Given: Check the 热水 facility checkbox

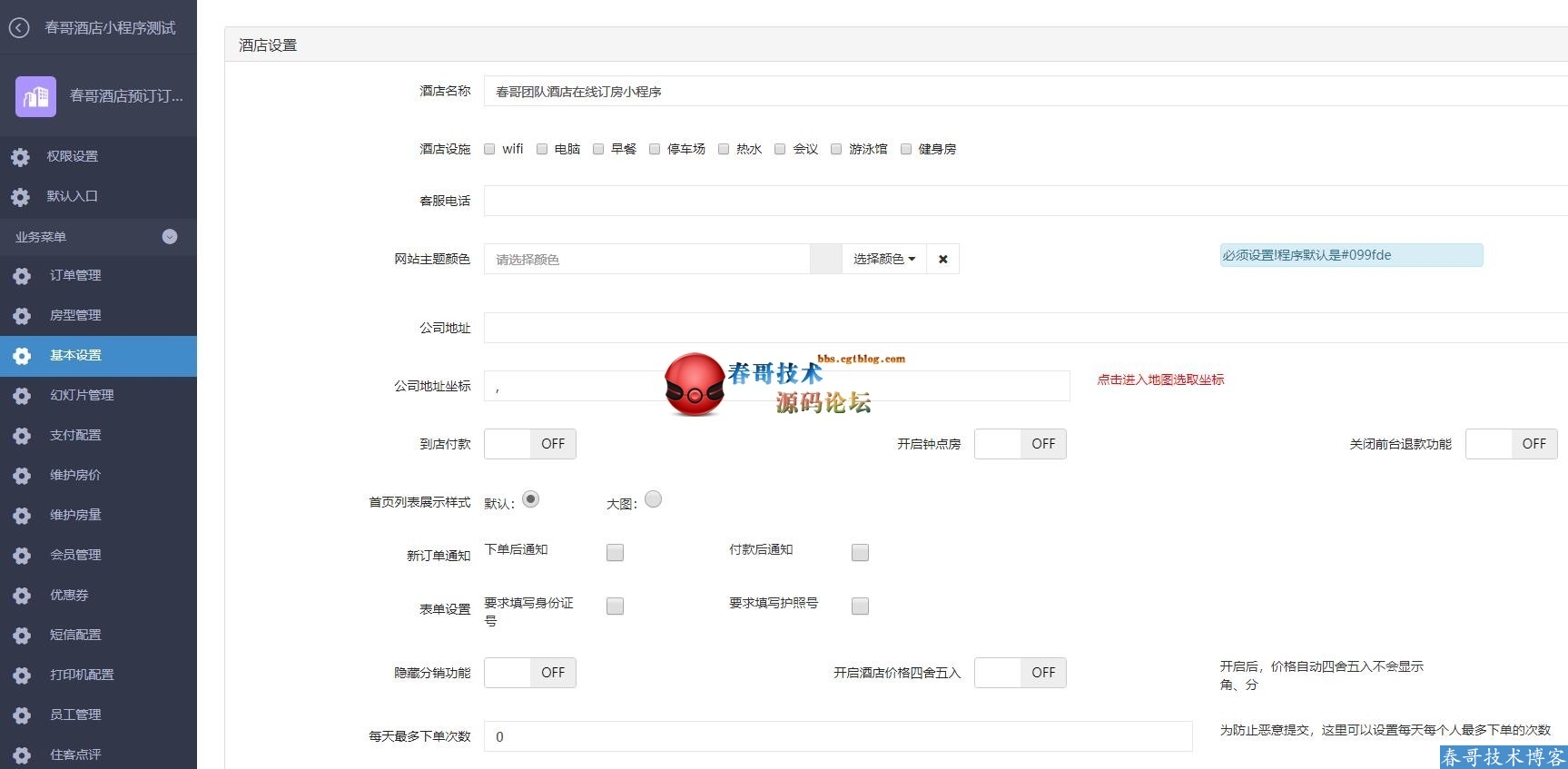Looking at the screenshot, I should tap(724, 149).
